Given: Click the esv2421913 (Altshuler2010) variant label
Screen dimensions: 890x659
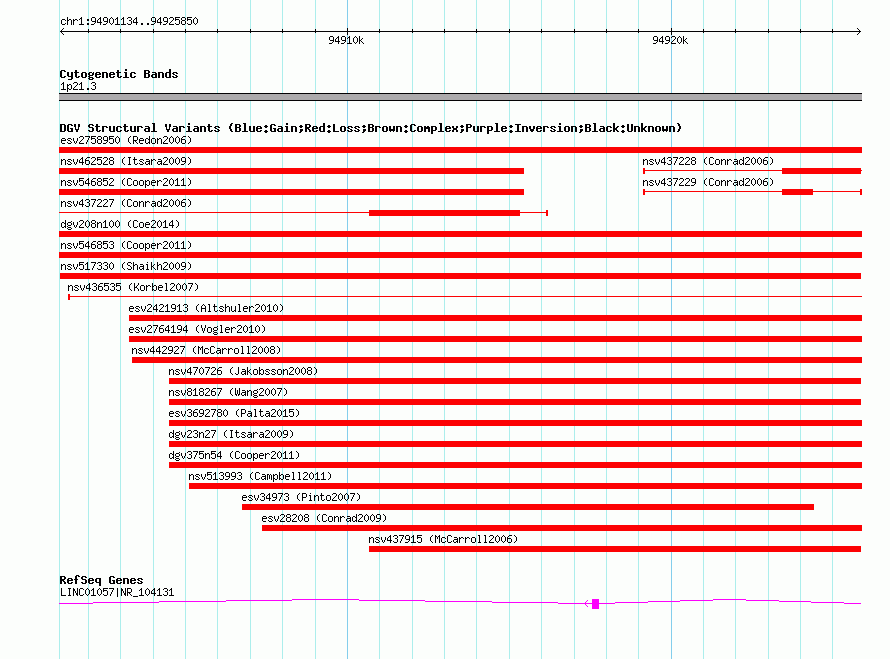Looking at the screenshot, I should click(206, 308).
